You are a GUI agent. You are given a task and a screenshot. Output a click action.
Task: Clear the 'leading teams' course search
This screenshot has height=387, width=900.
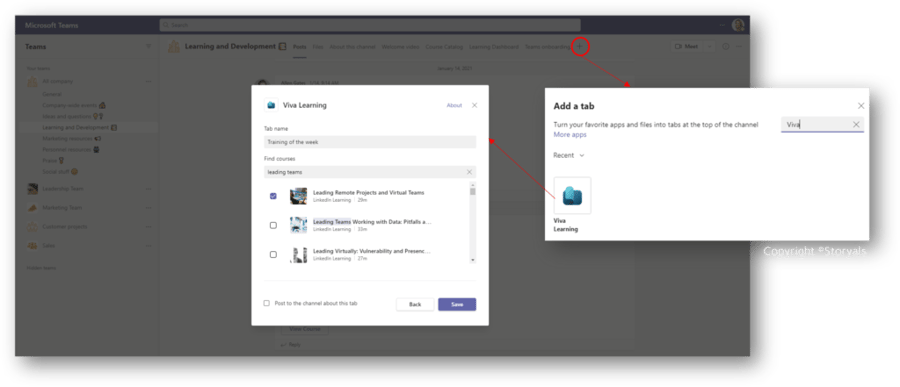(469, 172)
